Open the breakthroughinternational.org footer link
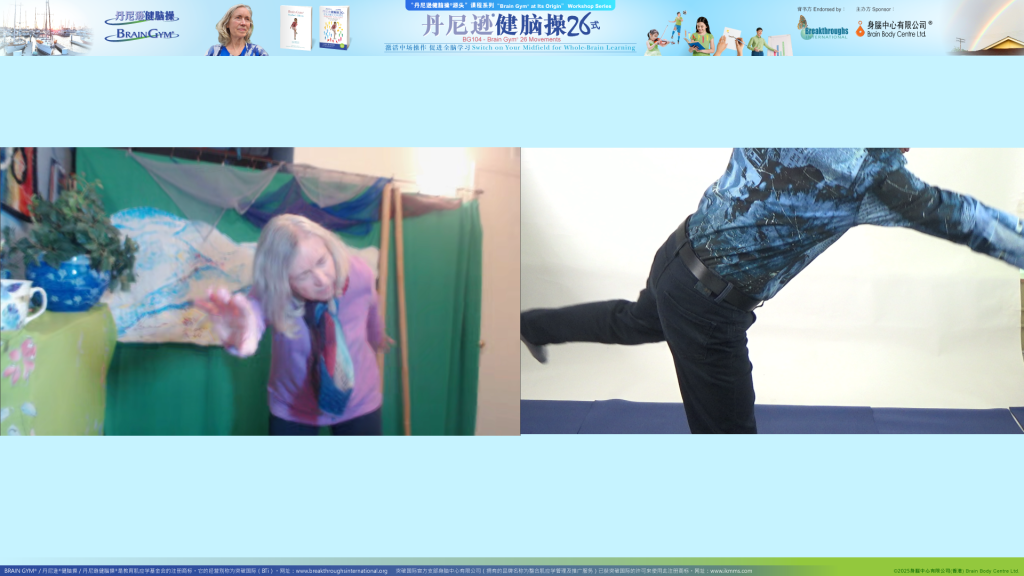Viewport: 1024px width, 576px height. [x=341, y=571]
